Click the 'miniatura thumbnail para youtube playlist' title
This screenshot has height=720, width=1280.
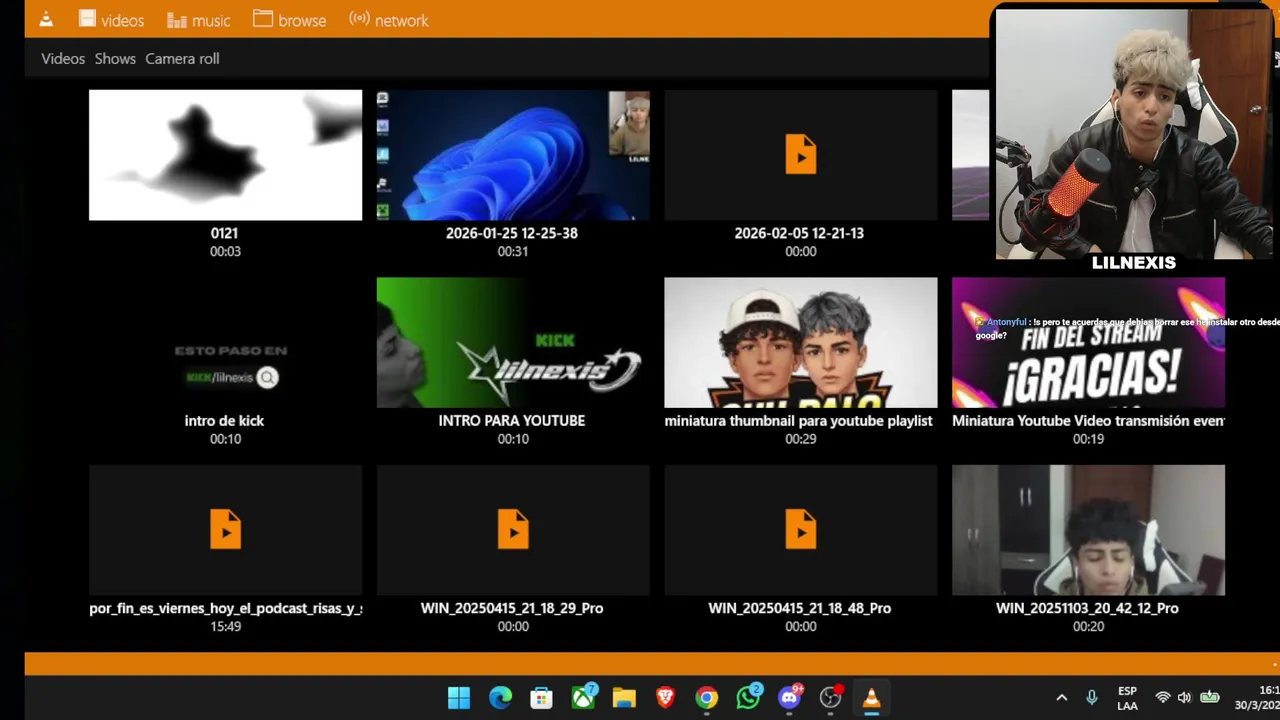pos(799,421)
